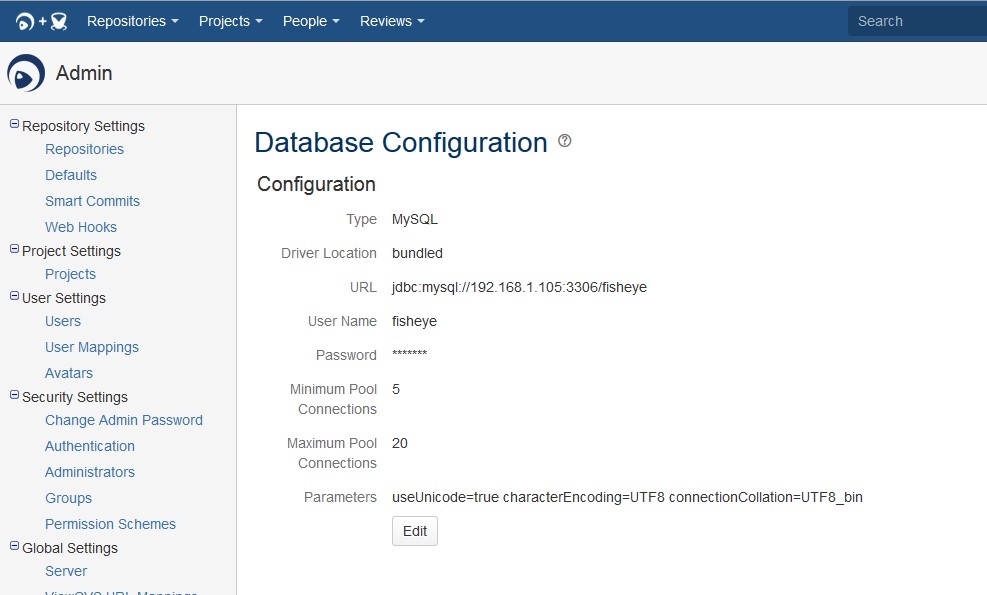Collapse the User Settings section
This screenshot has width=987, height=595.
click(14, 296)
